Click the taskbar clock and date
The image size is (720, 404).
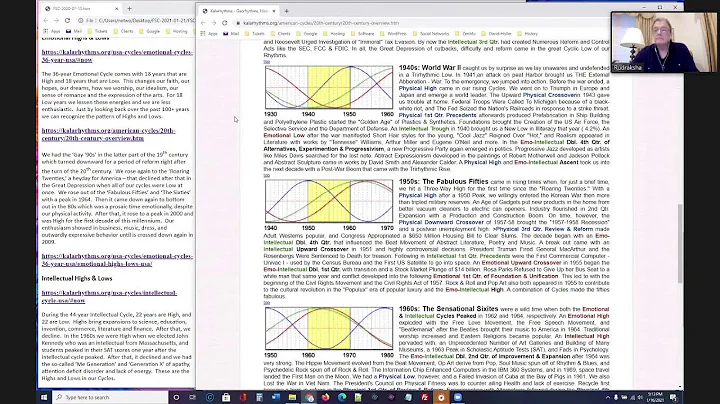pyautogui.click(x=656, y=397)
